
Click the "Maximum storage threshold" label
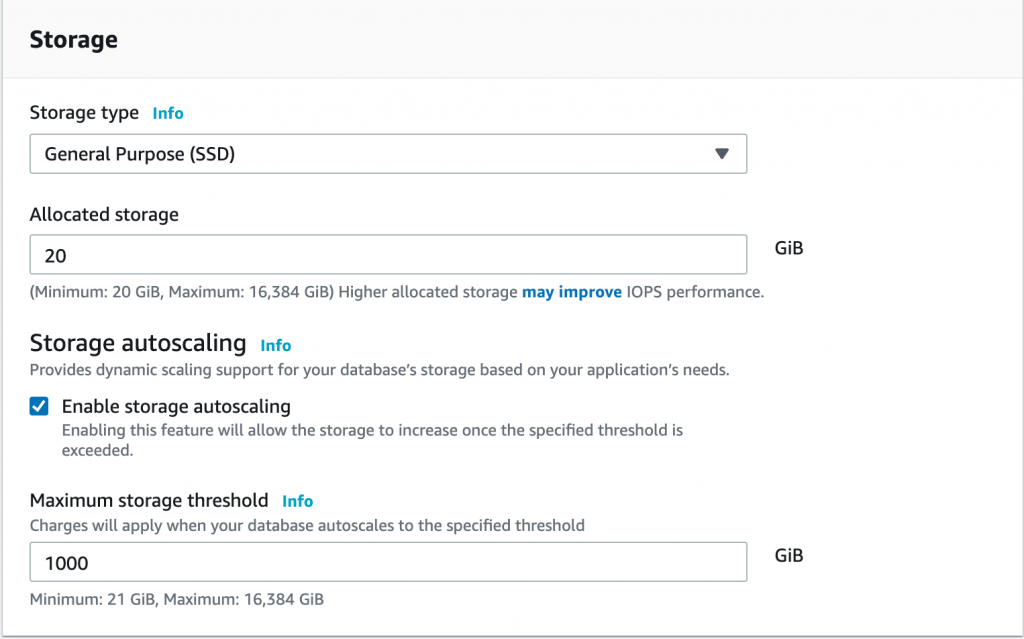click(x=149, y=500)
